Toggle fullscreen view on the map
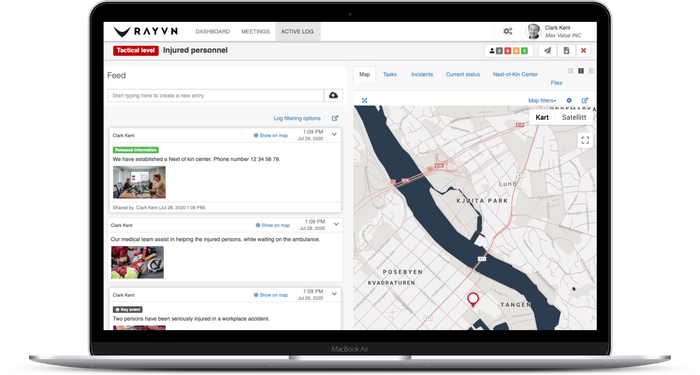 (x=585, y=141)
